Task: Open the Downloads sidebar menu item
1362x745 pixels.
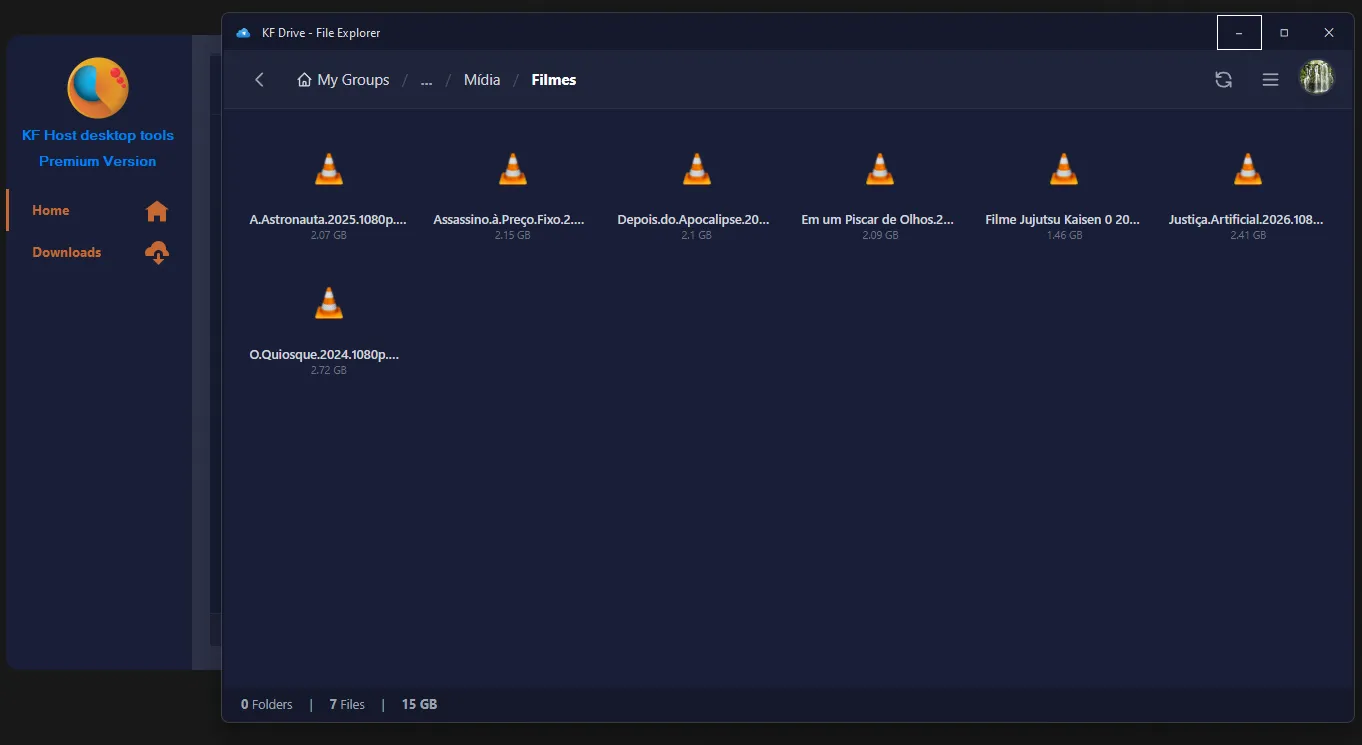Action: click(x=67, y=252)
